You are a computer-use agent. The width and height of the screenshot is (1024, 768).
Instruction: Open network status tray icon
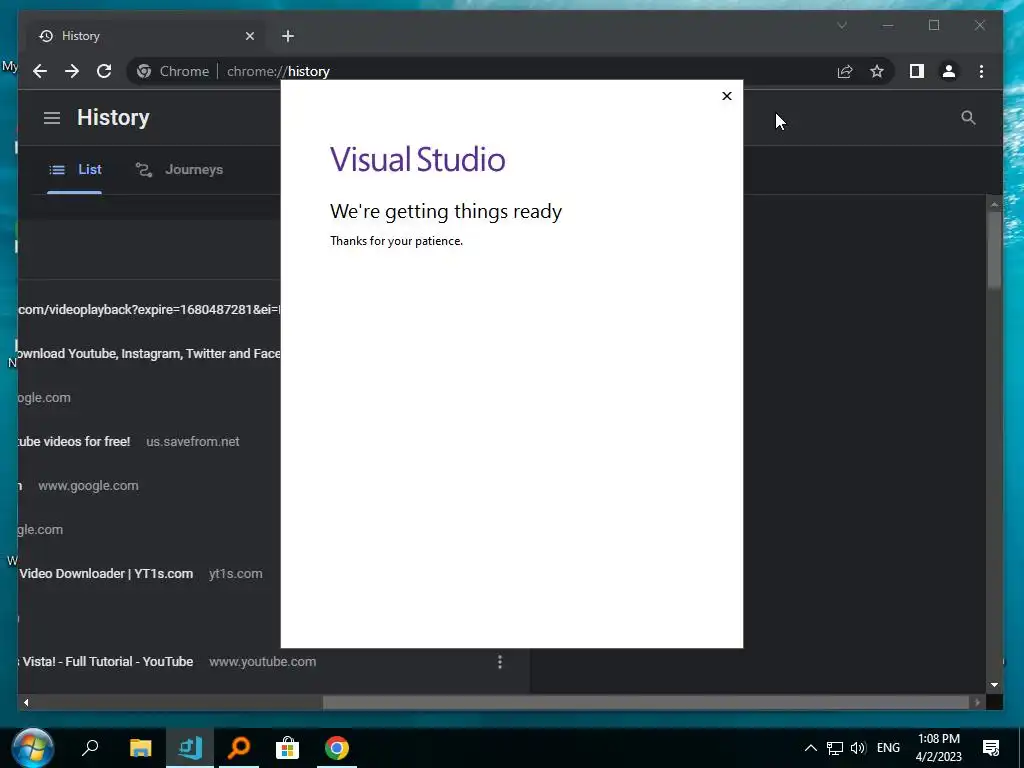coord(835,748)
